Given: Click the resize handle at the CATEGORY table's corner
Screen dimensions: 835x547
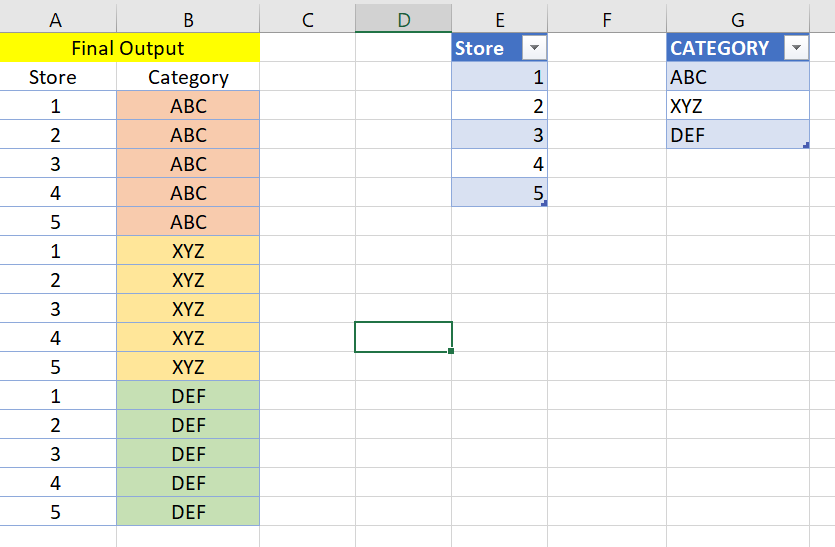Looking at the screenshot, I should point(806,145).
